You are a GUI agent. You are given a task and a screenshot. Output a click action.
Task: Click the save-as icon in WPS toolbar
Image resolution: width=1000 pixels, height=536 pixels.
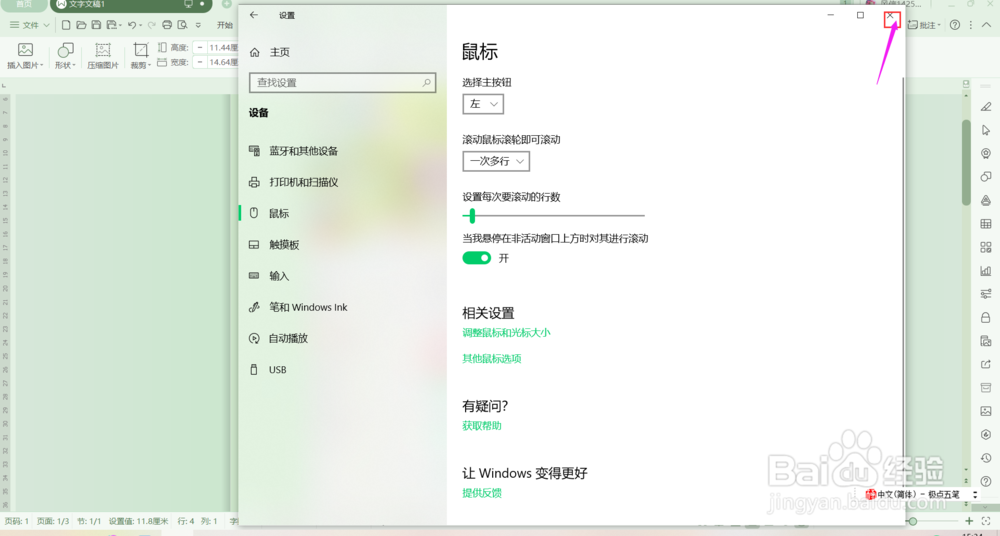pos(113,25)
